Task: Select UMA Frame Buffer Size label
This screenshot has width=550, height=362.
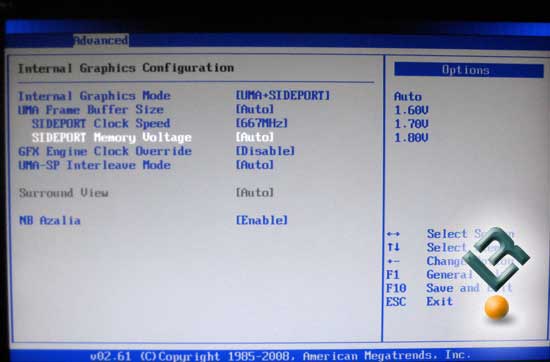Action: coord(91,110)
